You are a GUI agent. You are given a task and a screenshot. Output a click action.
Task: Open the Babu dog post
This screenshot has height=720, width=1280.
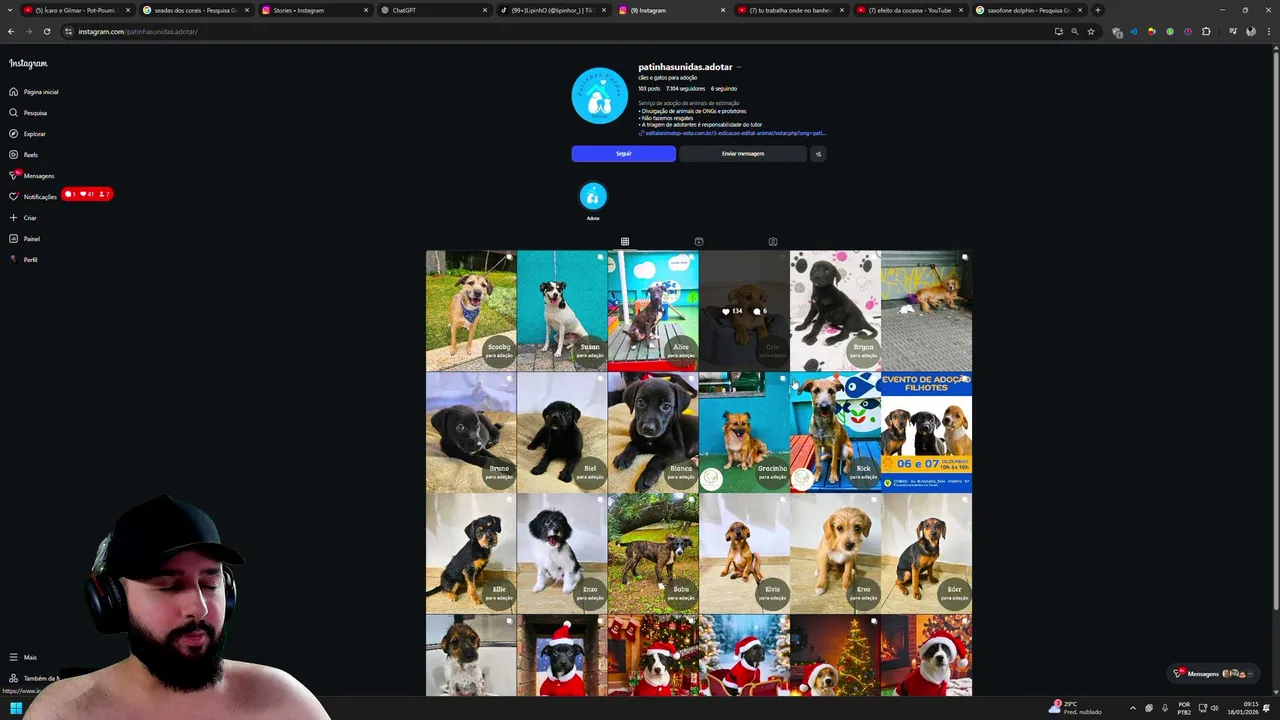click(653, 553)
